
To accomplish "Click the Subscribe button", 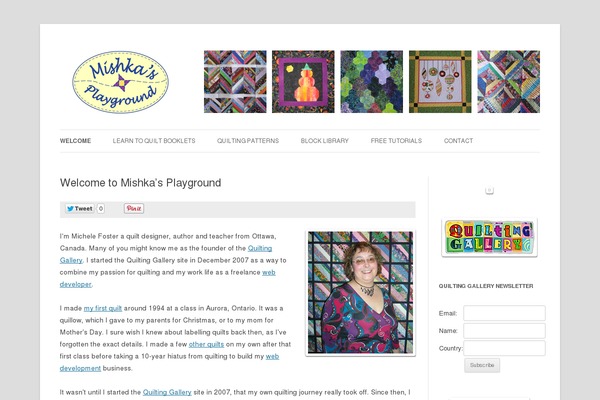I will tap(482, 365).
